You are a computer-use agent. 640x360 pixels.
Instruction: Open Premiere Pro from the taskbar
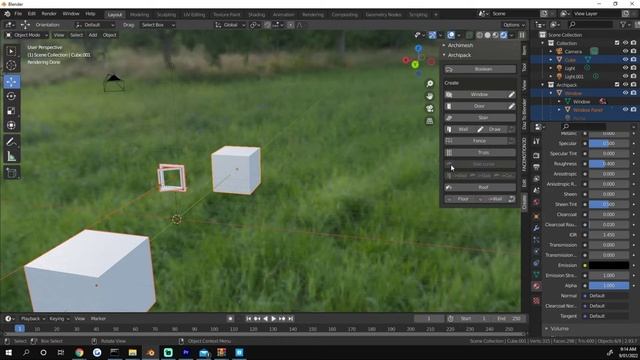tap(186, 352)
